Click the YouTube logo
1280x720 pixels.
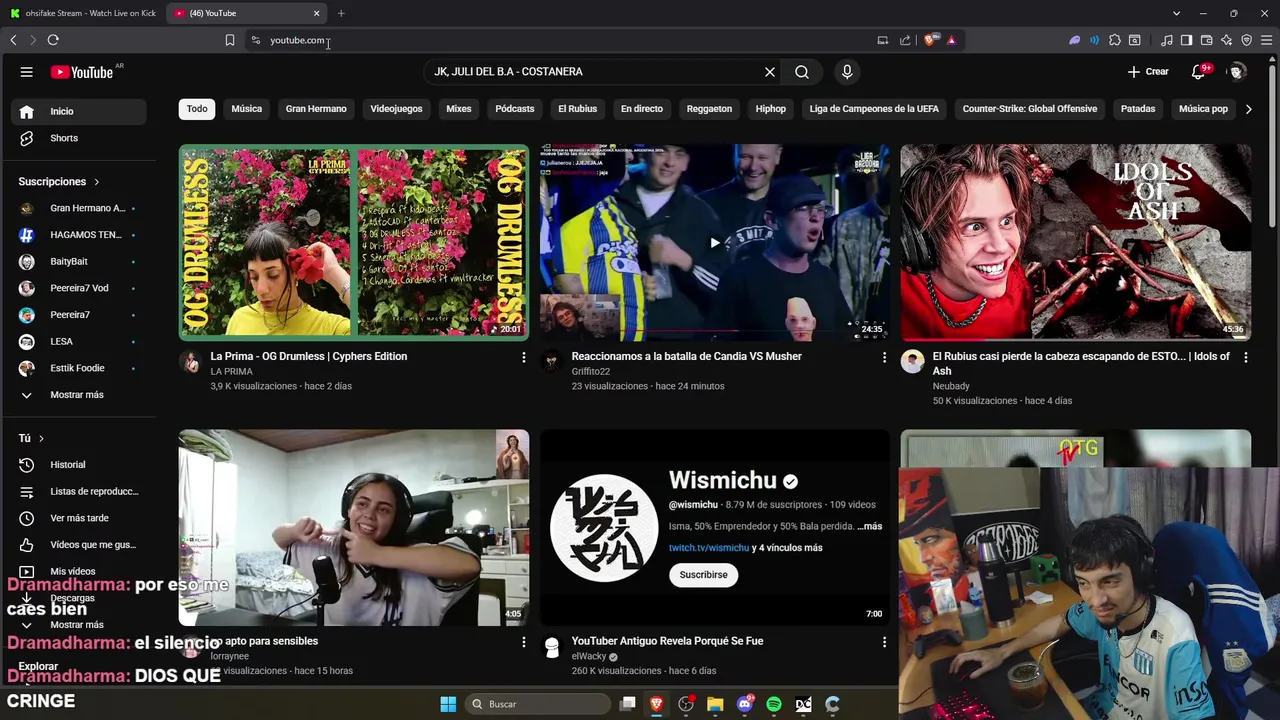click(82, 72)
